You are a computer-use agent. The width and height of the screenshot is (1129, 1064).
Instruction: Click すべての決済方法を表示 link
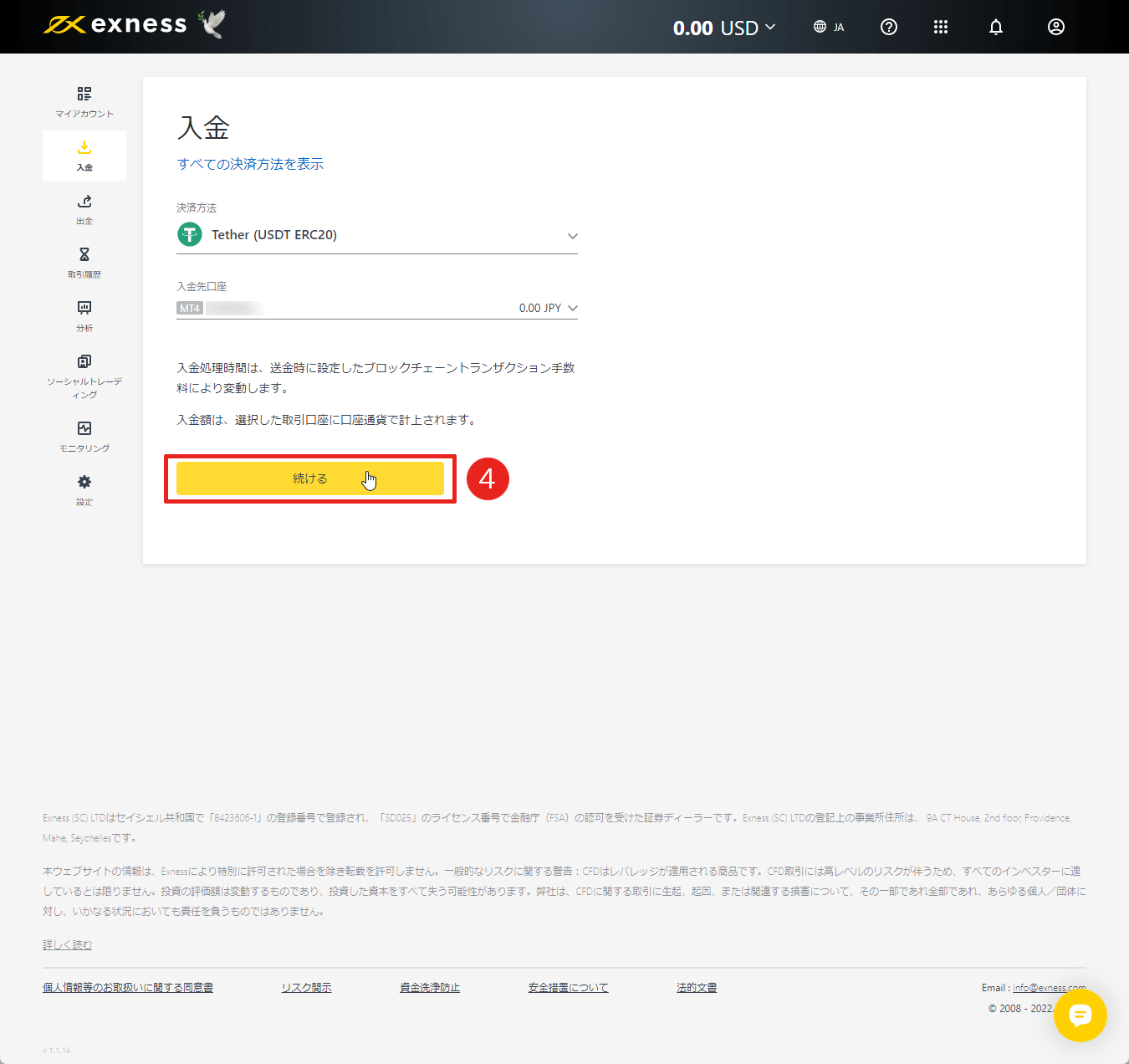pyautogui.click(x=250, y=164)
